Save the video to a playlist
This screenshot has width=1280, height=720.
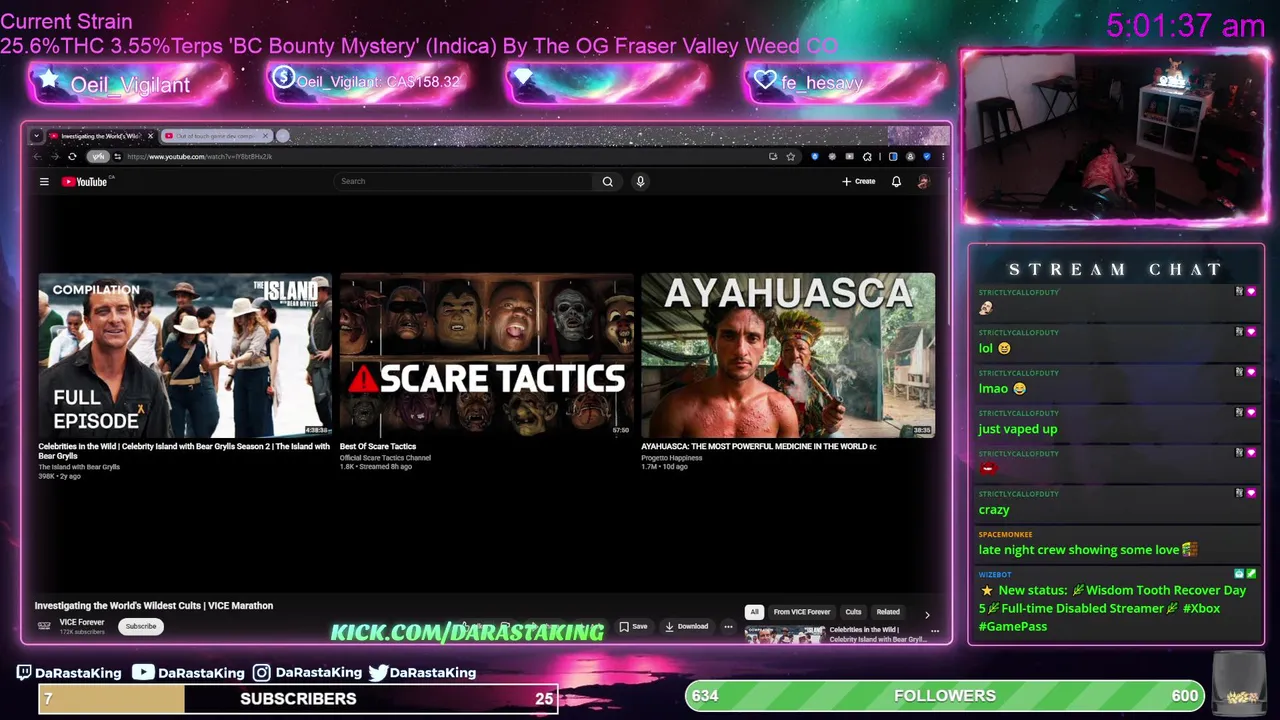pos(633,627)
